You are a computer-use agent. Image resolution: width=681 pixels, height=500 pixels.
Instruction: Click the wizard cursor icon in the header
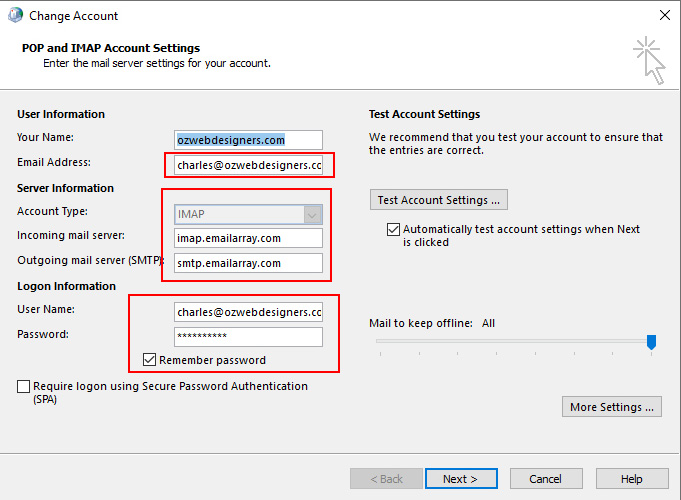[x=648, y=59]
